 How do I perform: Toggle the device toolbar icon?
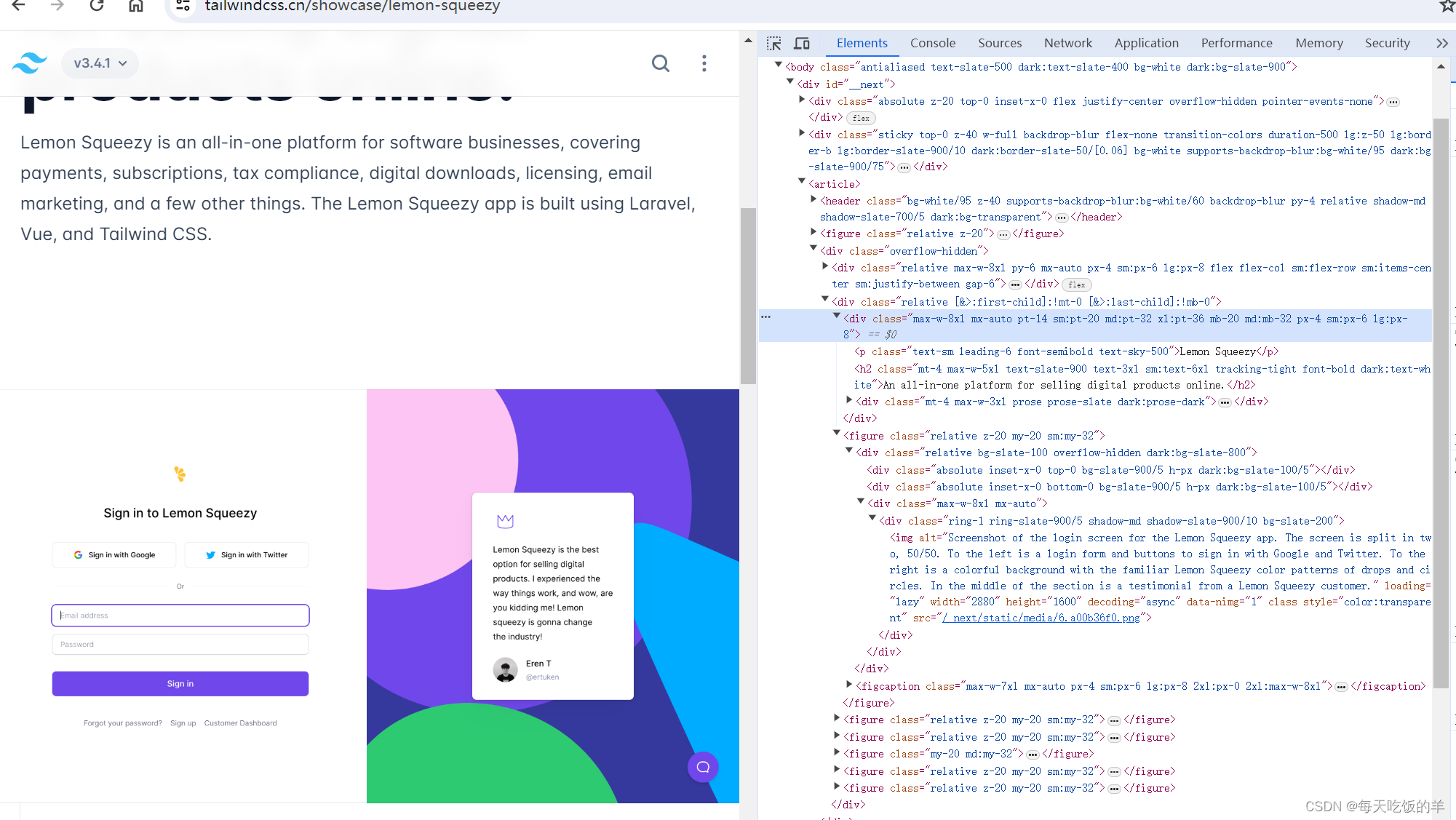802,44
